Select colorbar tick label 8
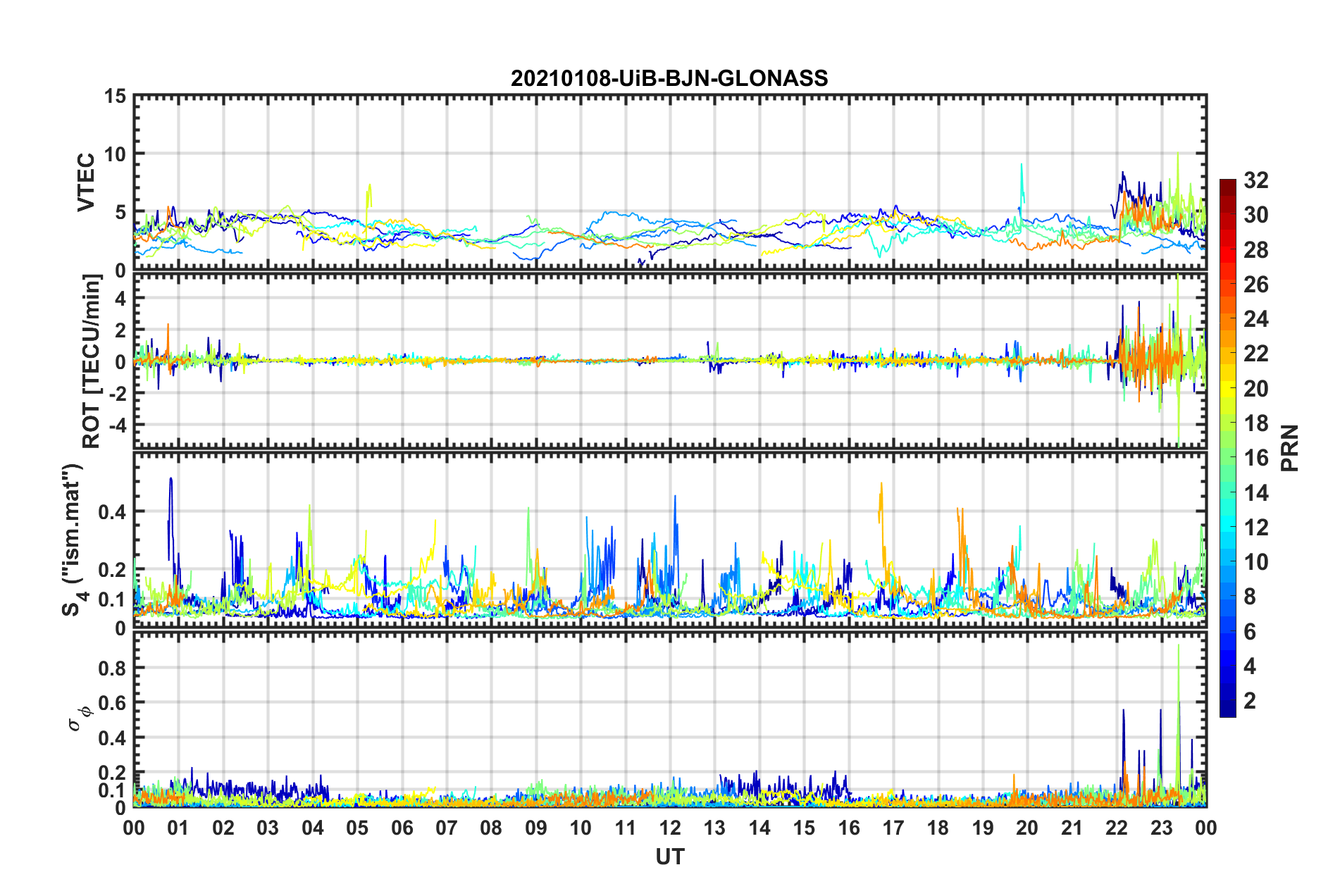 pyautogui.click(x=1250, y=597)
